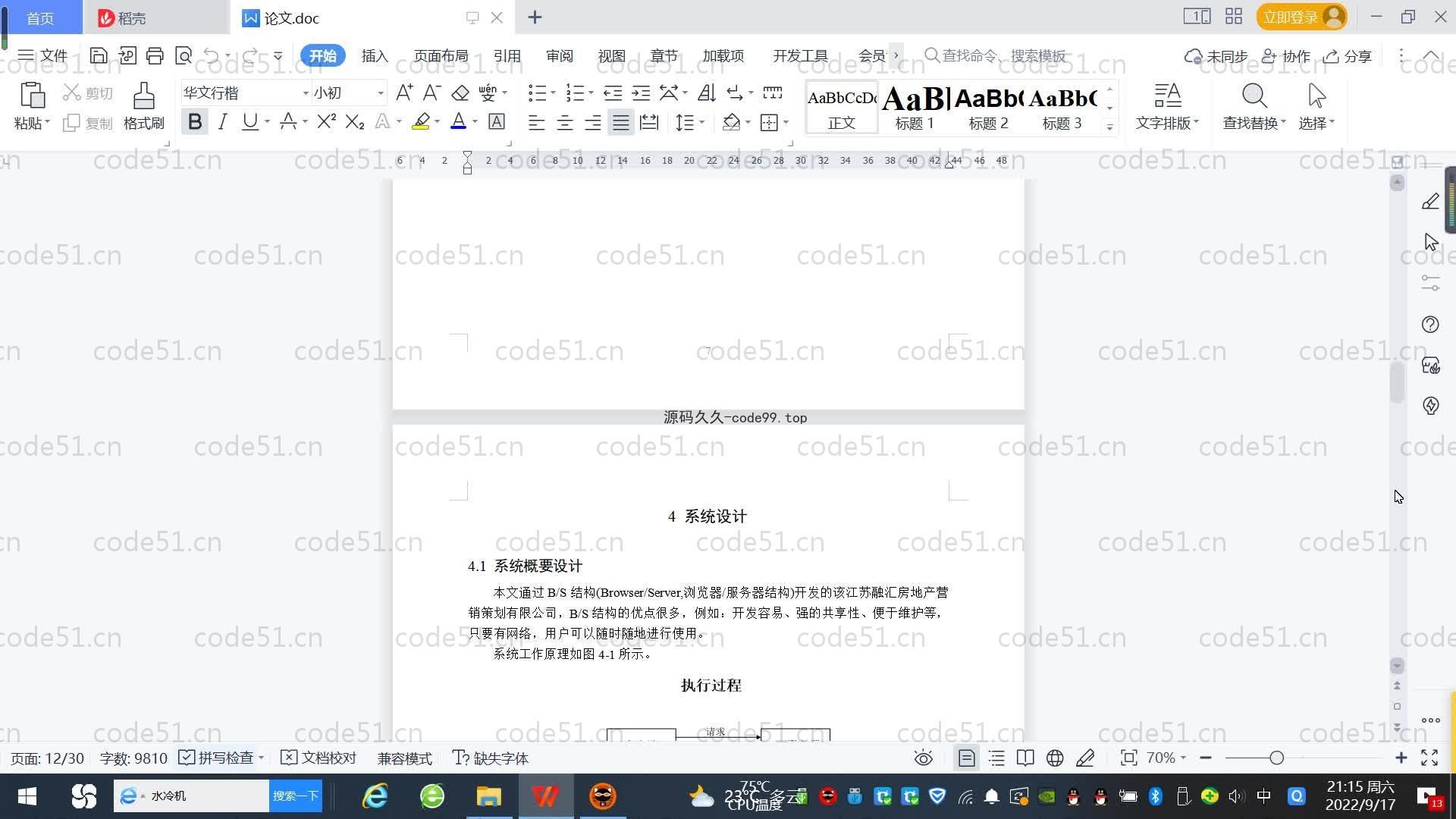
Task: Enable reading layout view icon
Action: 1025,758
